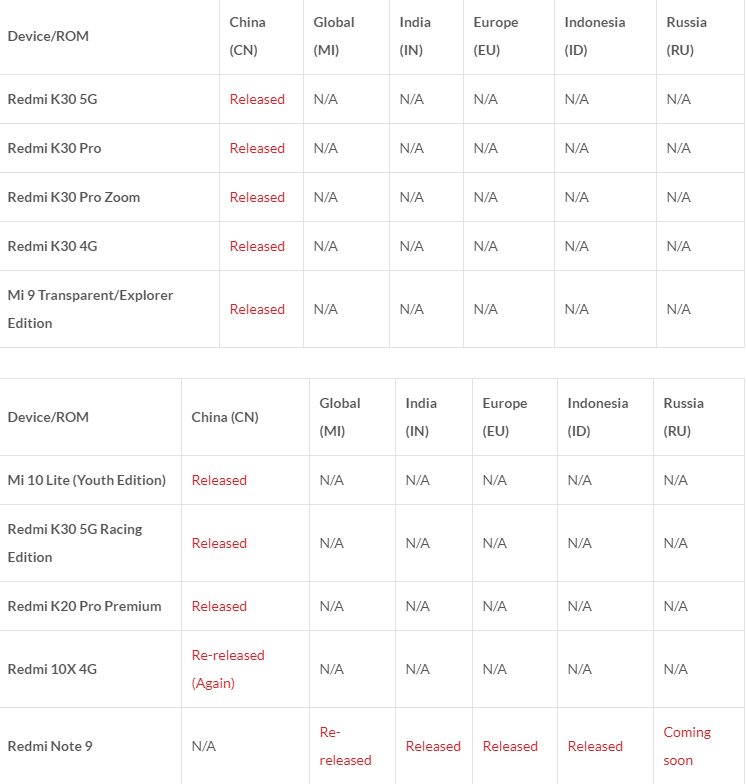Image resolution: width=746 pixels, height=784 pixels.
Task: Select the China (CN) header in second table
Action: (x=246, y=417)
